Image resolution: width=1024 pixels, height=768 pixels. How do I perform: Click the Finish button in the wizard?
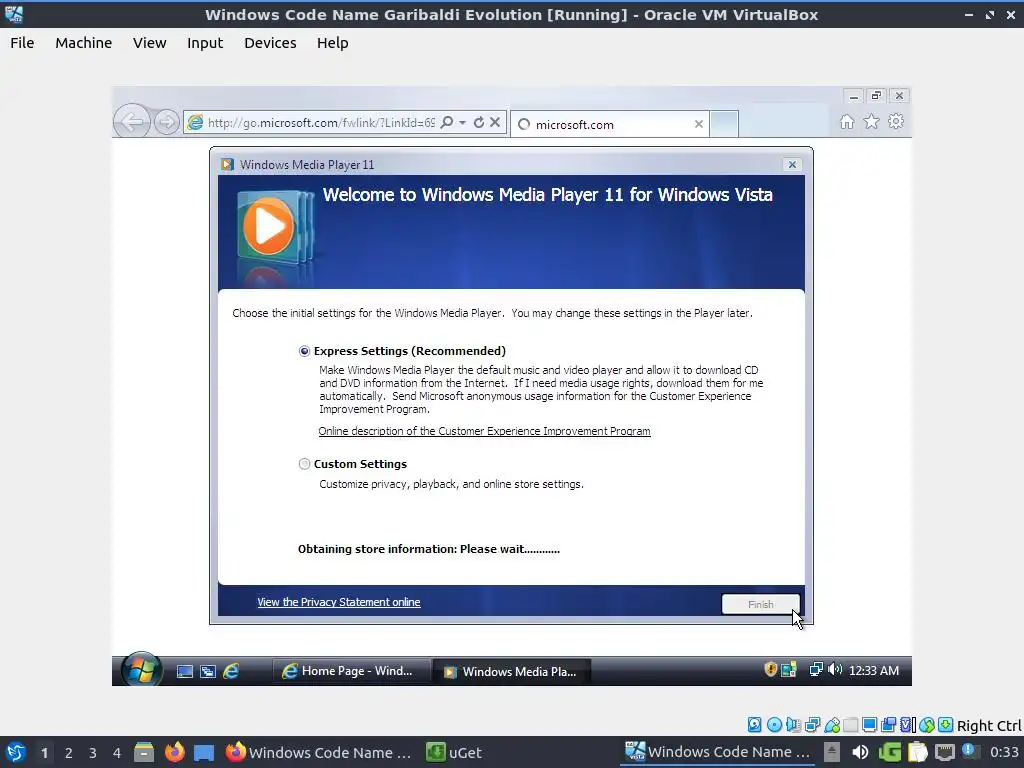click(x=760, y=604)
